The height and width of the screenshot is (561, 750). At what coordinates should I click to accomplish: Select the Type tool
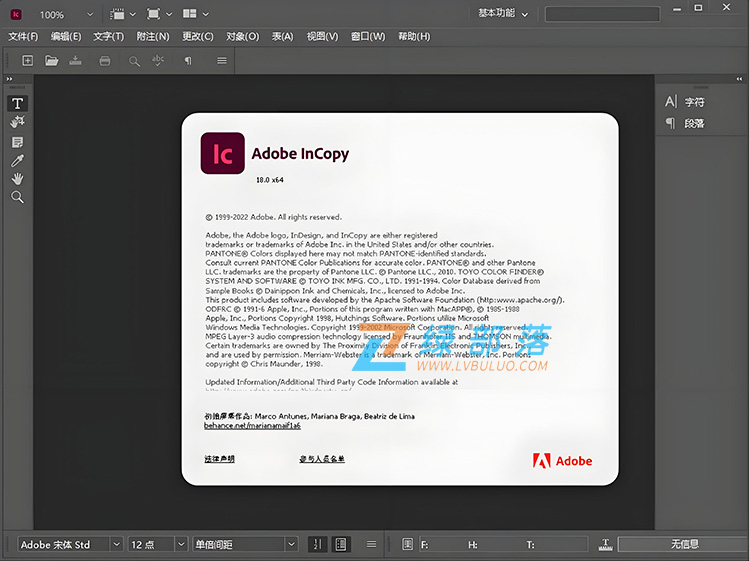pyautogui.click(x=17, y=103)
